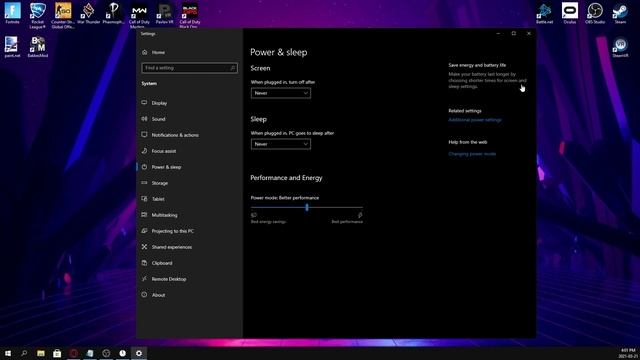Select the OBS Studio desktop icon
This screenshot has width=640, height=360.
point(595,13)
